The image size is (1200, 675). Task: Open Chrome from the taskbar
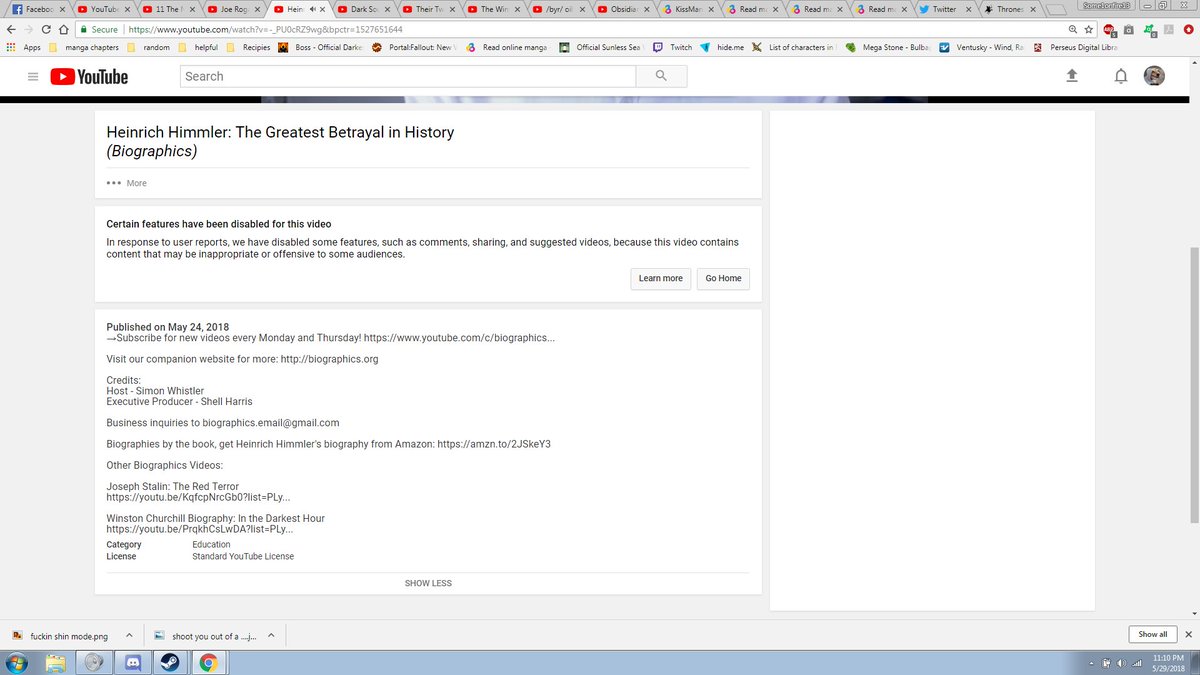(208, 662)
